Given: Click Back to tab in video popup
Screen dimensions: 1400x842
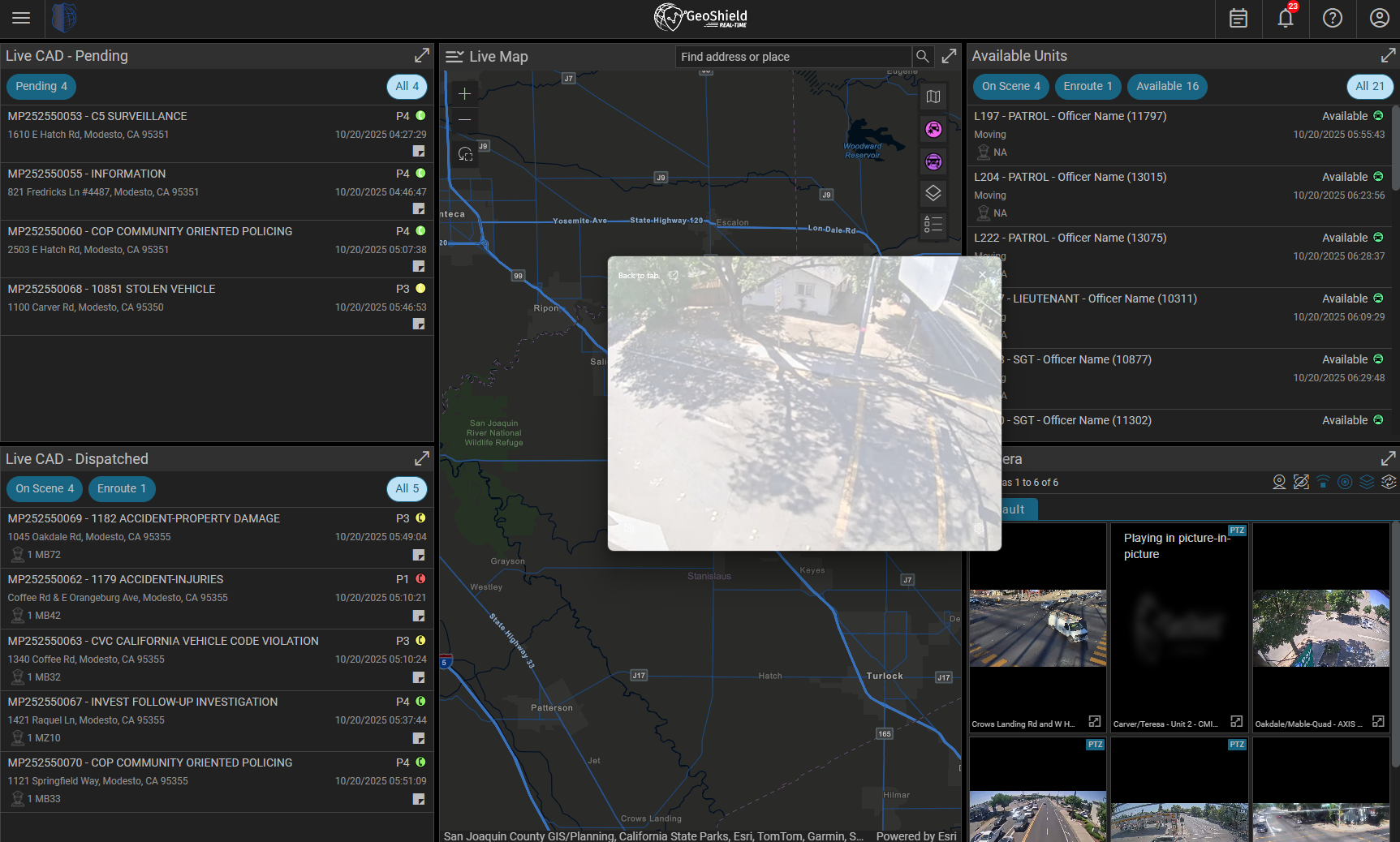Looking at the screenshot, I should coord(639,276).
